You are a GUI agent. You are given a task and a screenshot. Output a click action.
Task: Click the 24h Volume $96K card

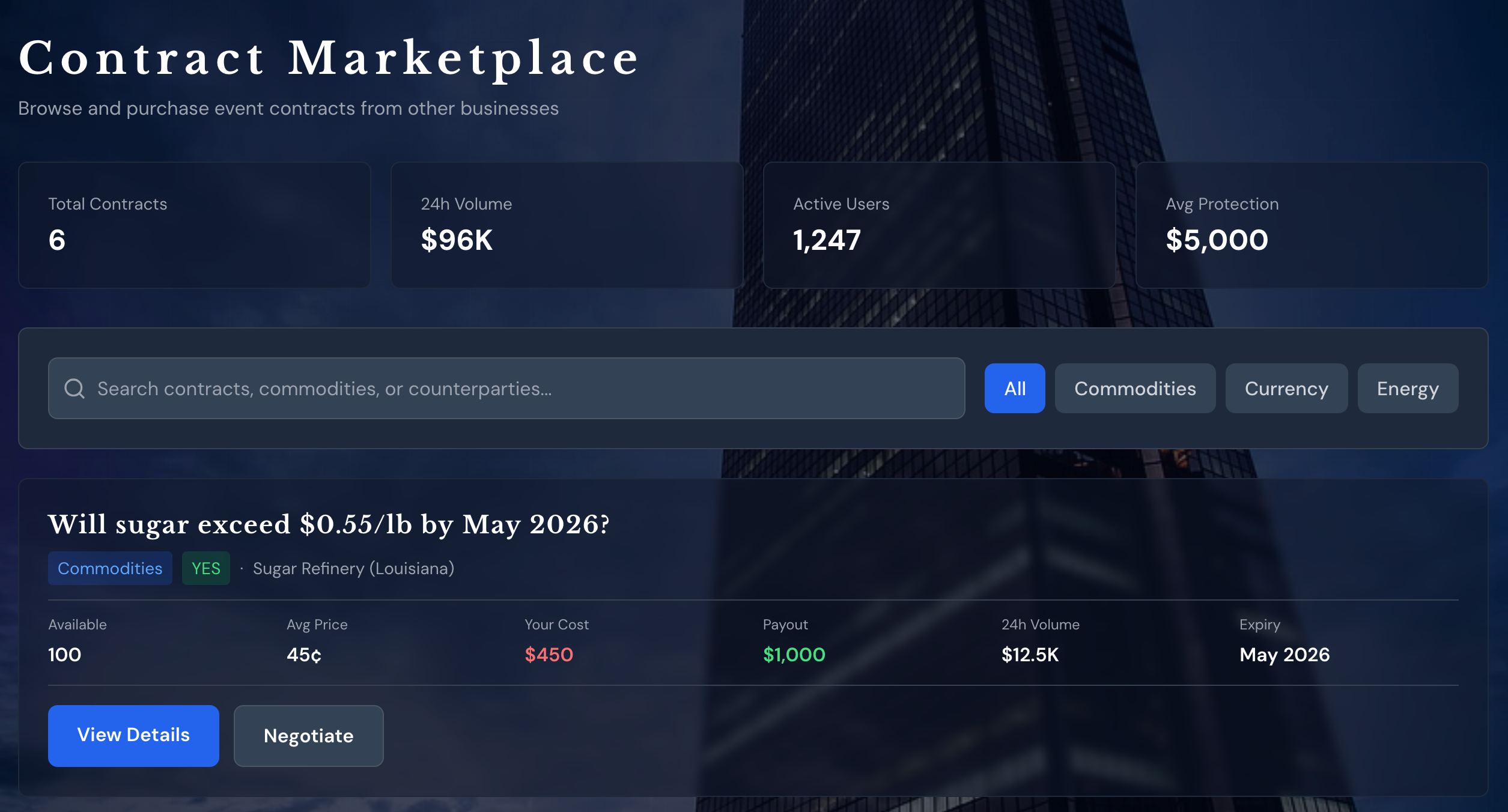pos(567,225)
